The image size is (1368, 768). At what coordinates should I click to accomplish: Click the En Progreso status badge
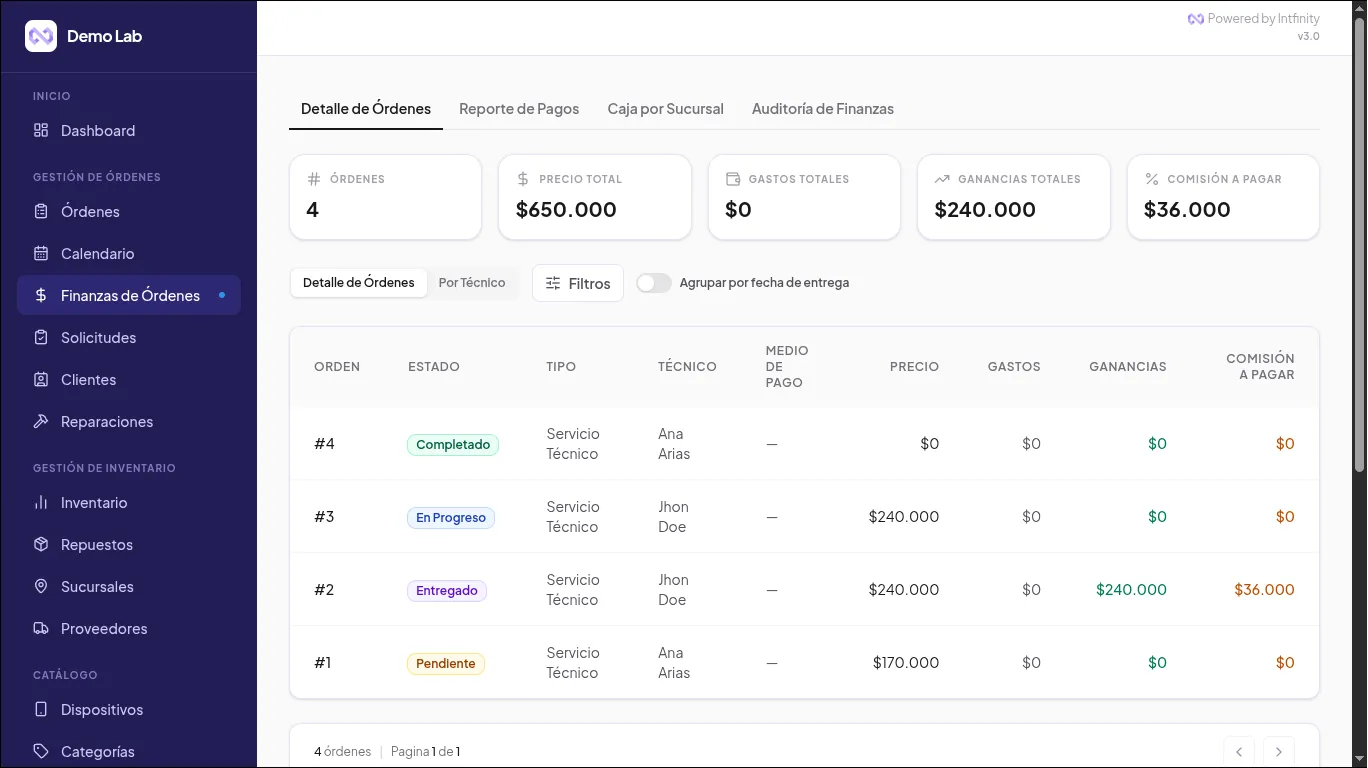451,518
